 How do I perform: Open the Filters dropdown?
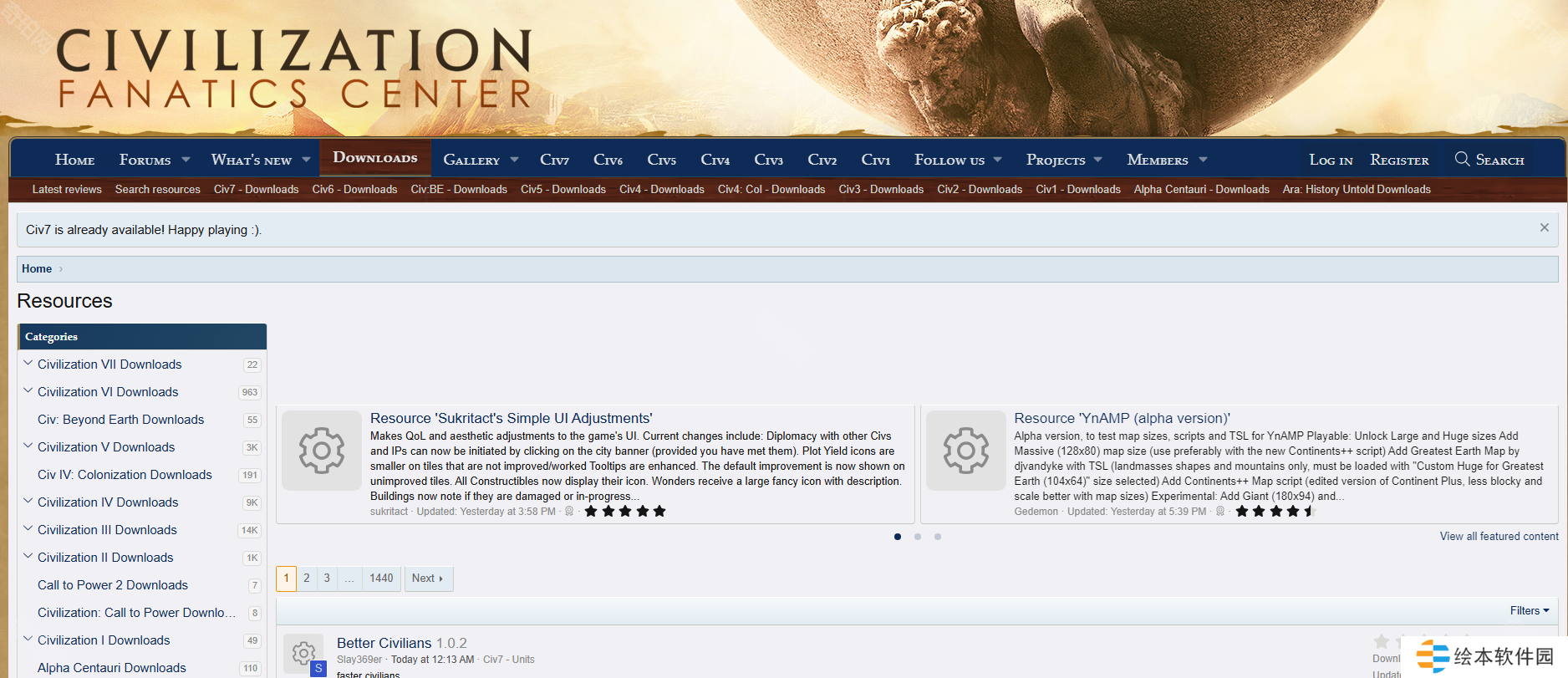click(1529, 611)
